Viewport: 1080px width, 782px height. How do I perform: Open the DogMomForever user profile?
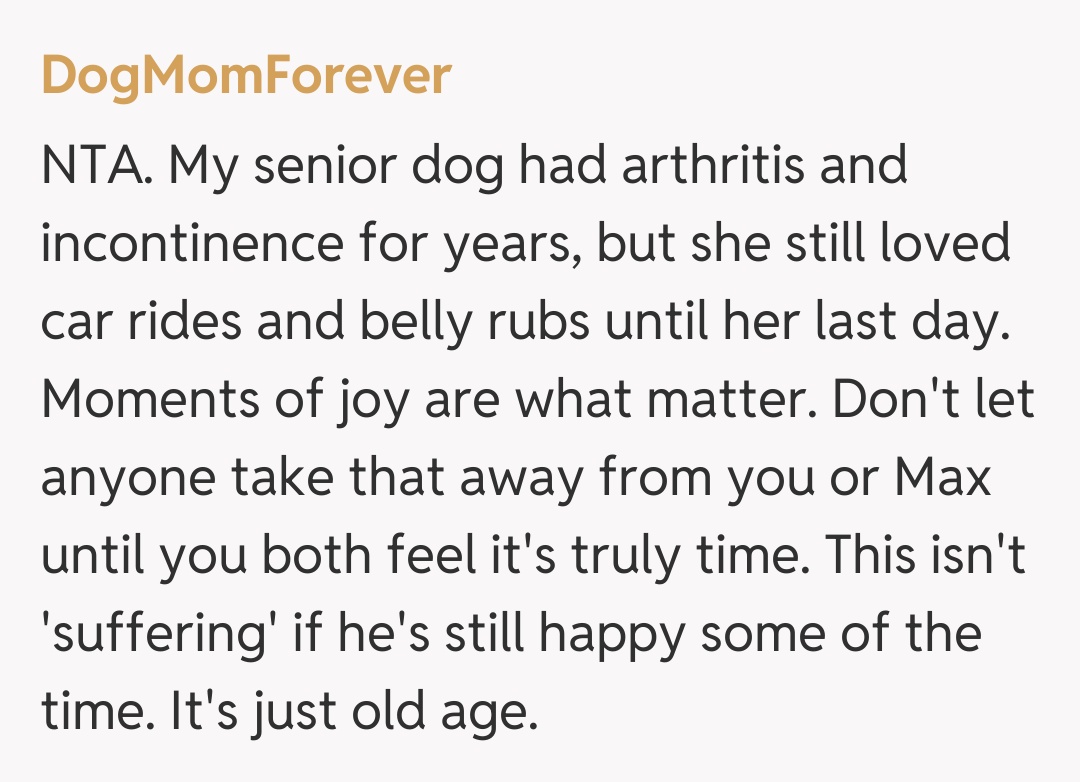pos(246,76)
